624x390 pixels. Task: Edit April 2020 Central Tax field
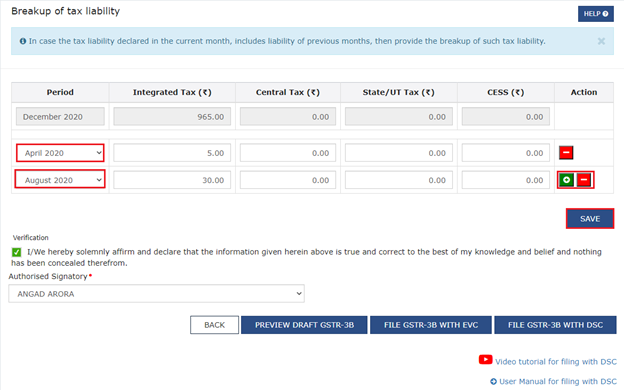(288, 153)
